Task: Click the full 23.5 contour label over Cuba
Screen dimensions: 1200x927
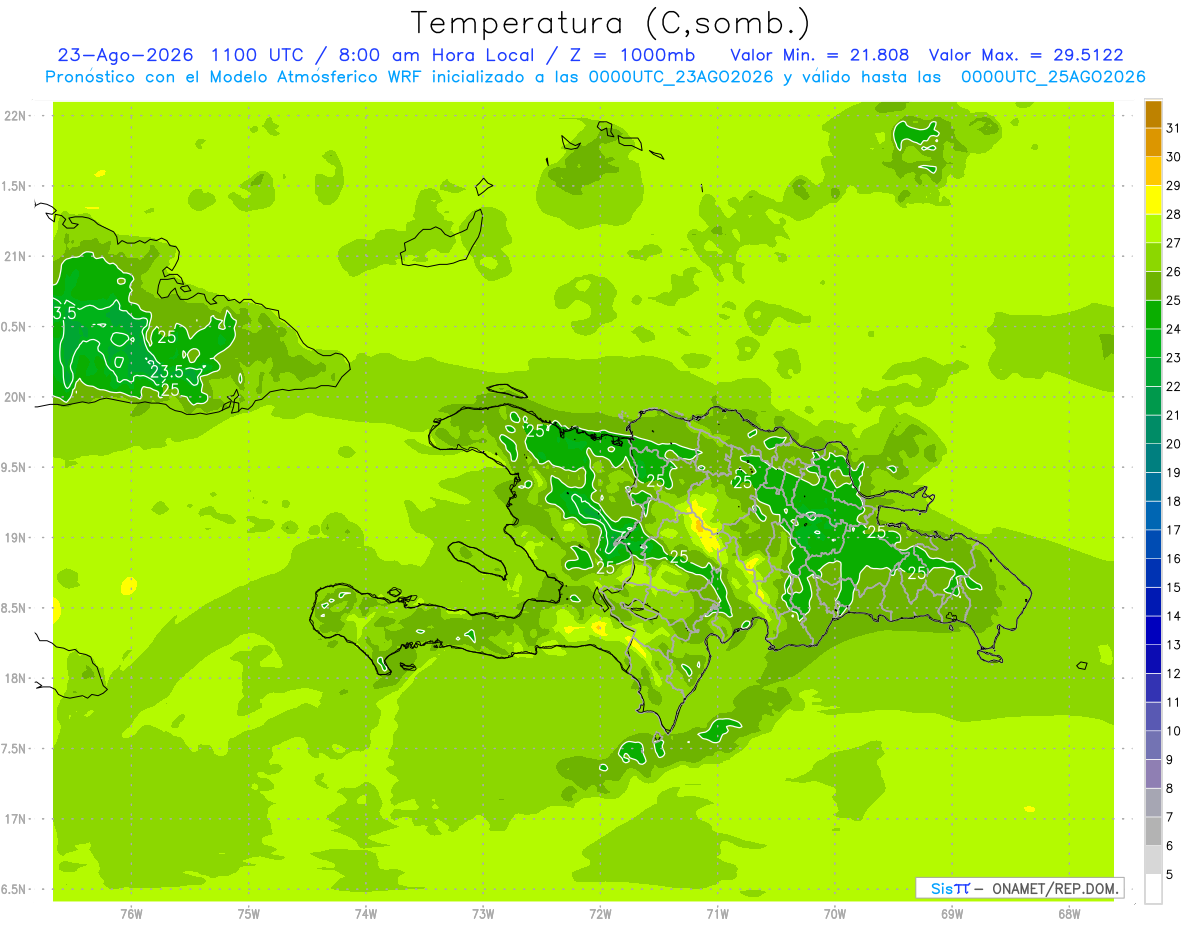Action: [x=167, y=372]
